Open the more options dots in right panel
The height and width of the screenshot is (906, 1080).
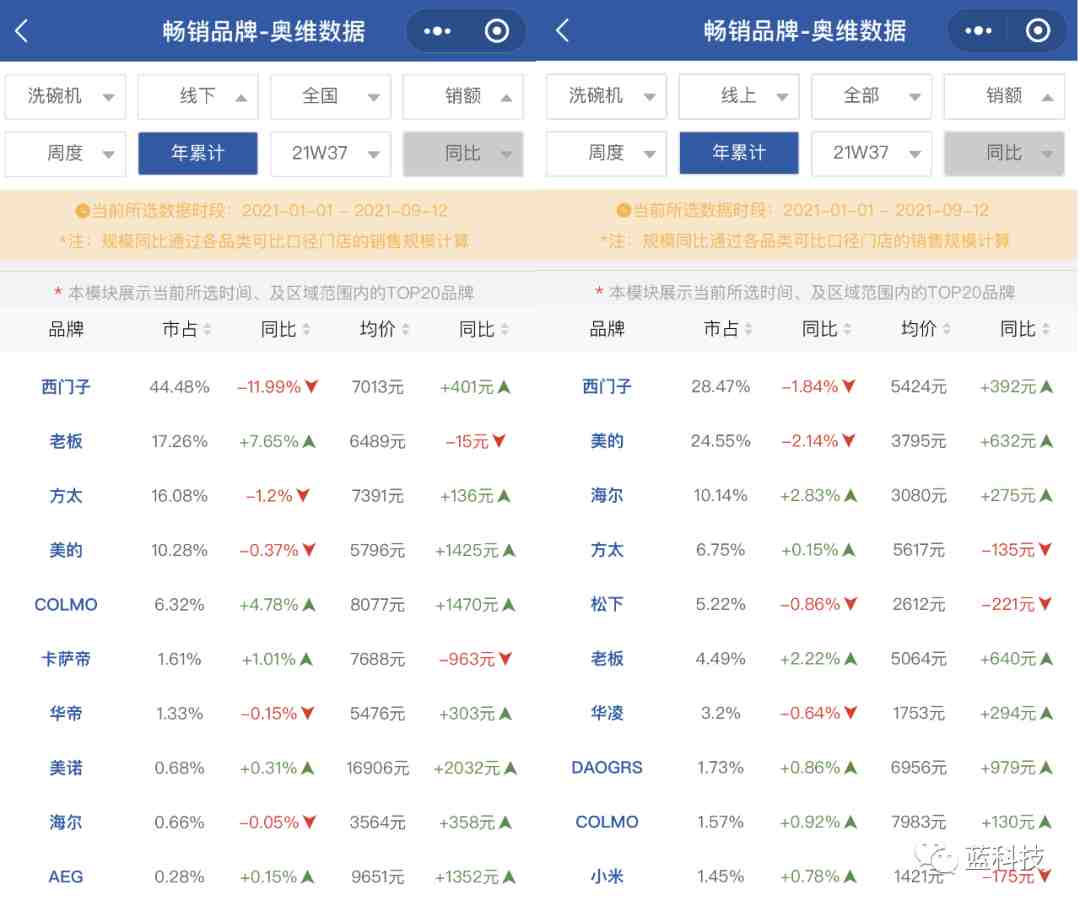[978, 31]
